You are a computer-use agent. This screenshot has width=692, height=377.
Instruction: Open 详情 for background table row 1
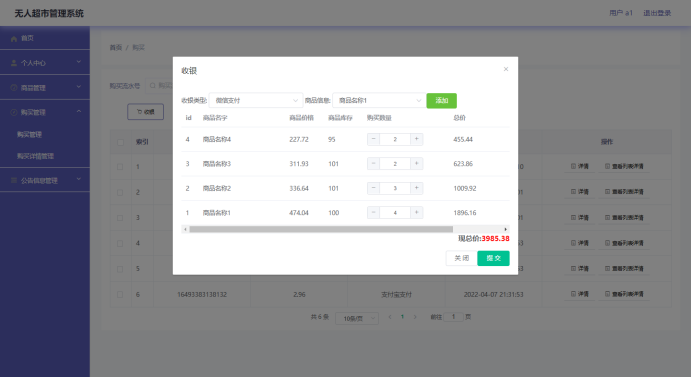click(580, 166)
